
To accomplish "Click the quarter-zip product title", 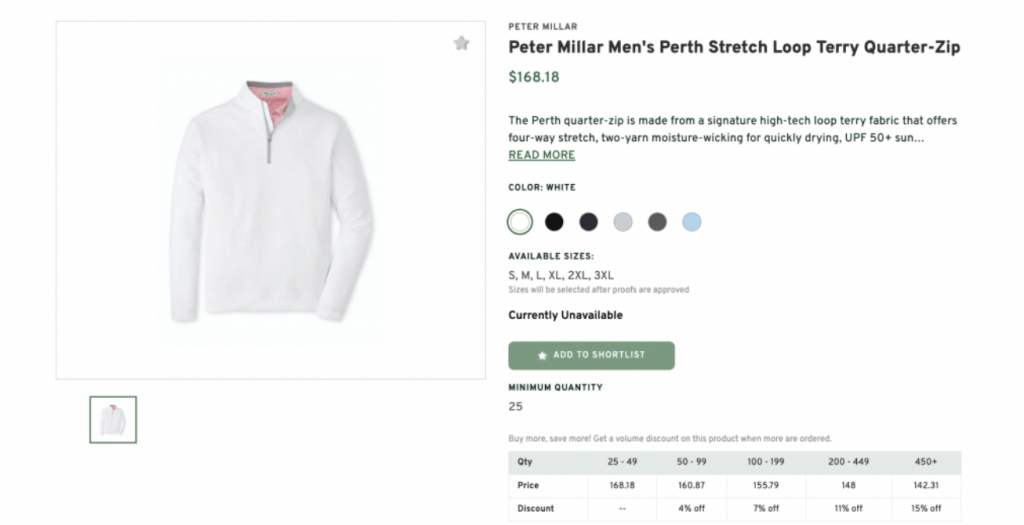I will coord(734,47).
